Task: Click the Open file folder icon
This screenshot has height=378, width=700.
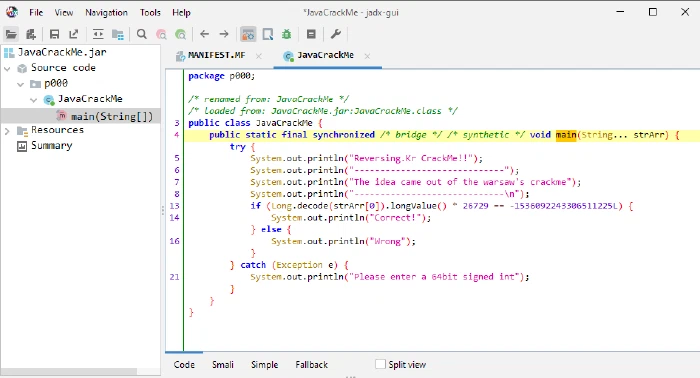Action: pos(11,34)
